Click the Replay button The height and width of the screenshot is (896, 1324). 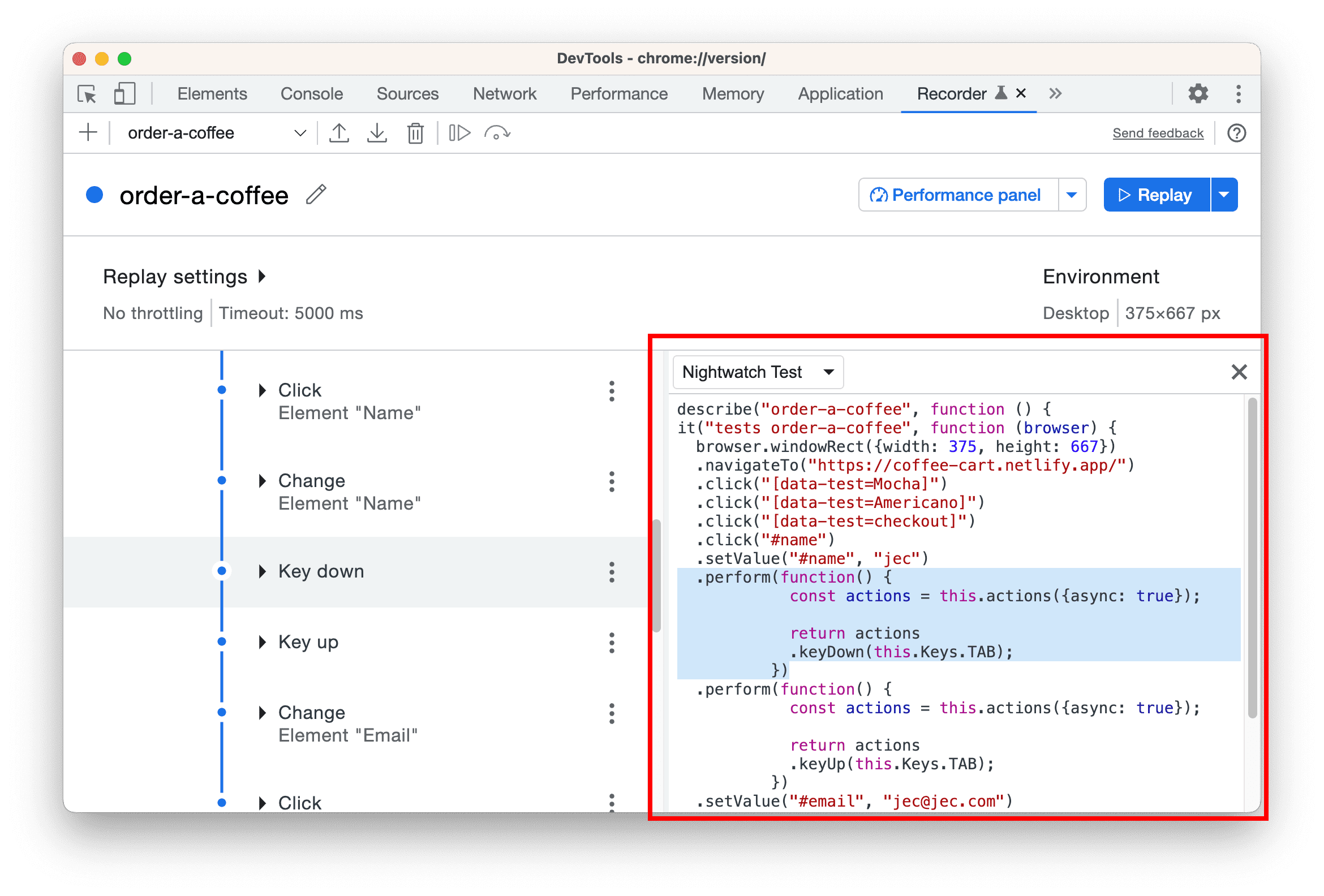tap(1155, 195)
